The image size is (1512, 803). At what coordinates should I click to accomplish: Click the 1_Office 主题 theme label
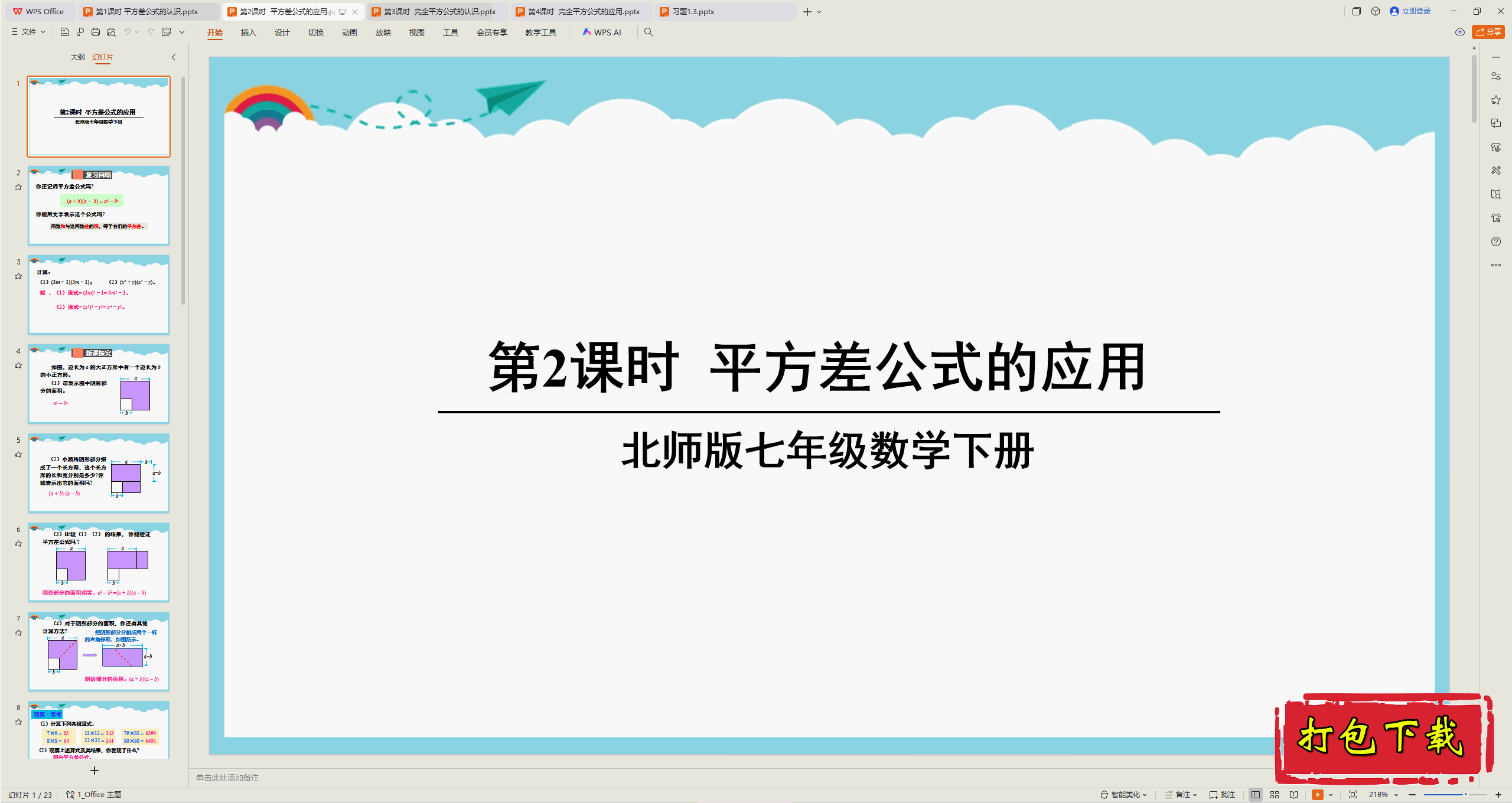[94, 795]
